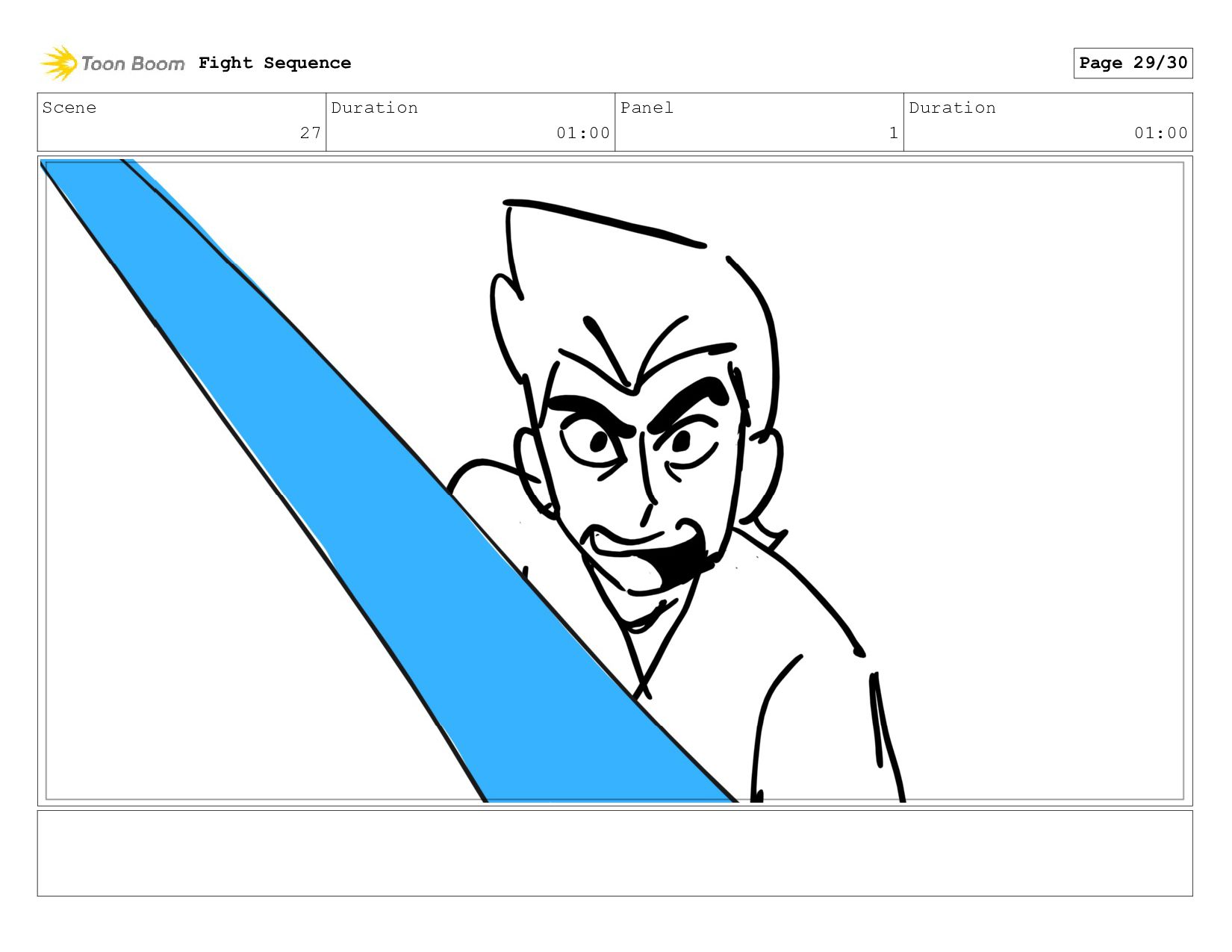Click the panel Duration value at right
The image size is (1232, 952).
click(1161, 133)
